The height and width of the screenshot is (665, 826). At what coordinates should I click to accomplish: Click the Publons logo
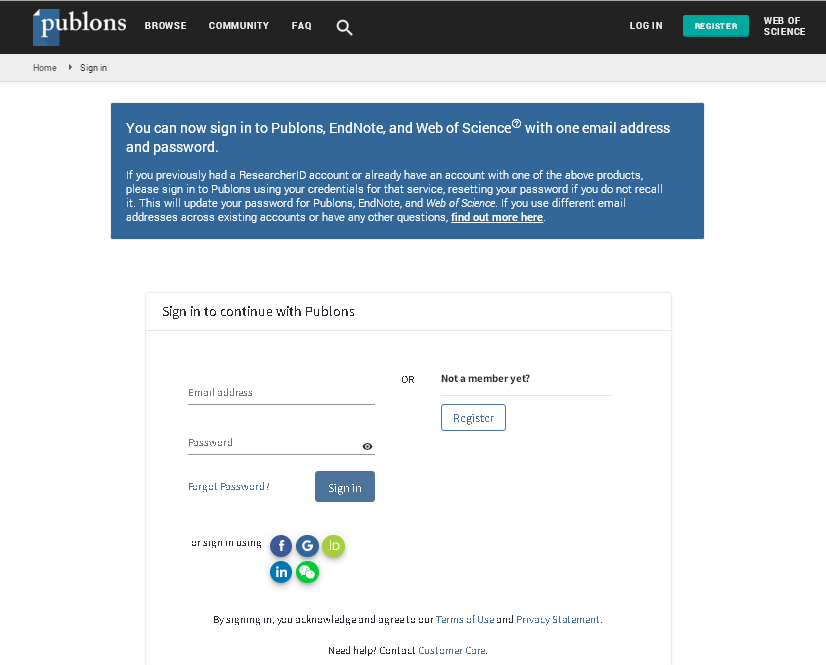(80, 26)
